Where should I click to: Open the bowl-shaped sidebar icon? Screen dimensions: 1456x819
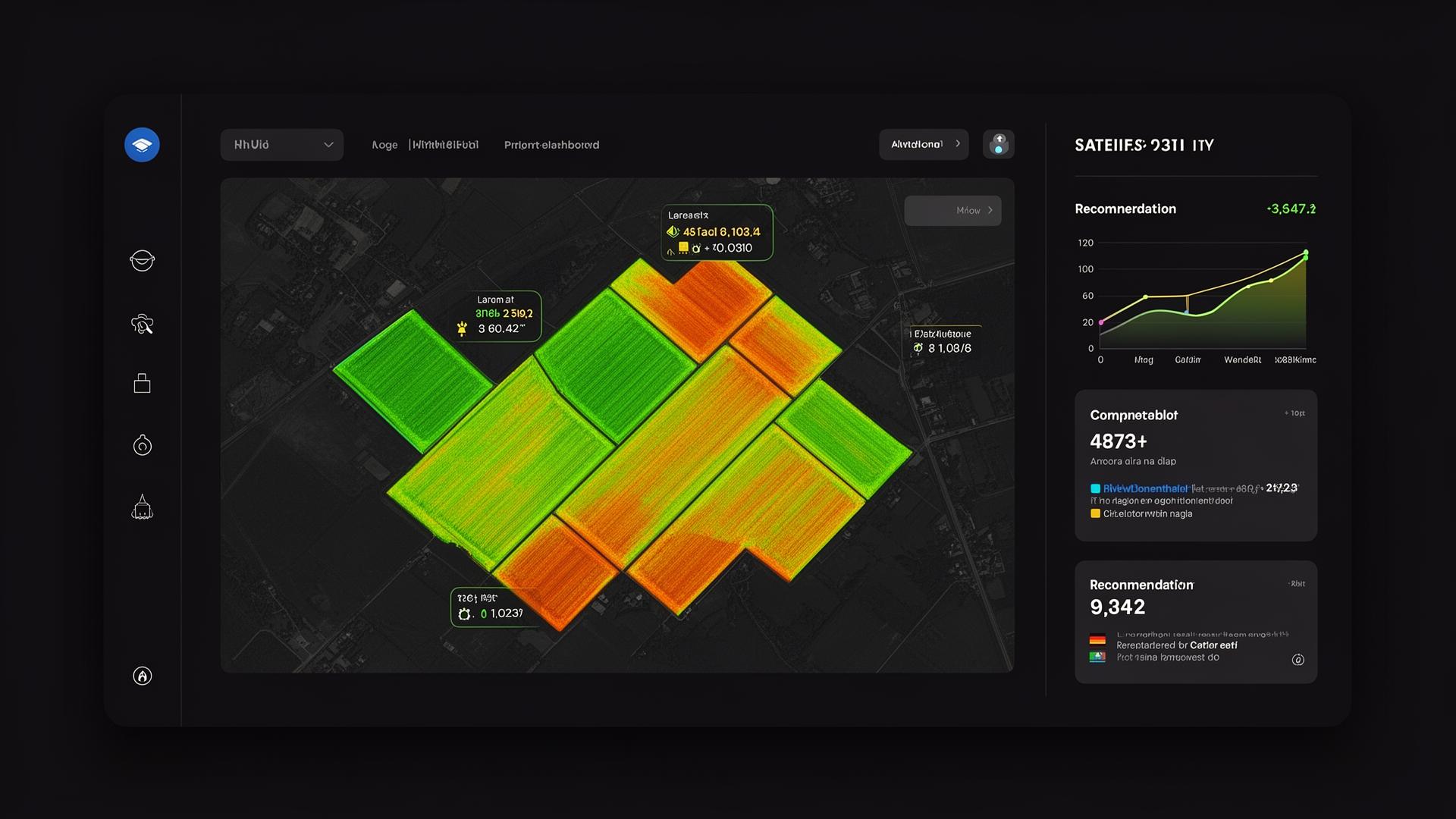[x=142, y=261]
